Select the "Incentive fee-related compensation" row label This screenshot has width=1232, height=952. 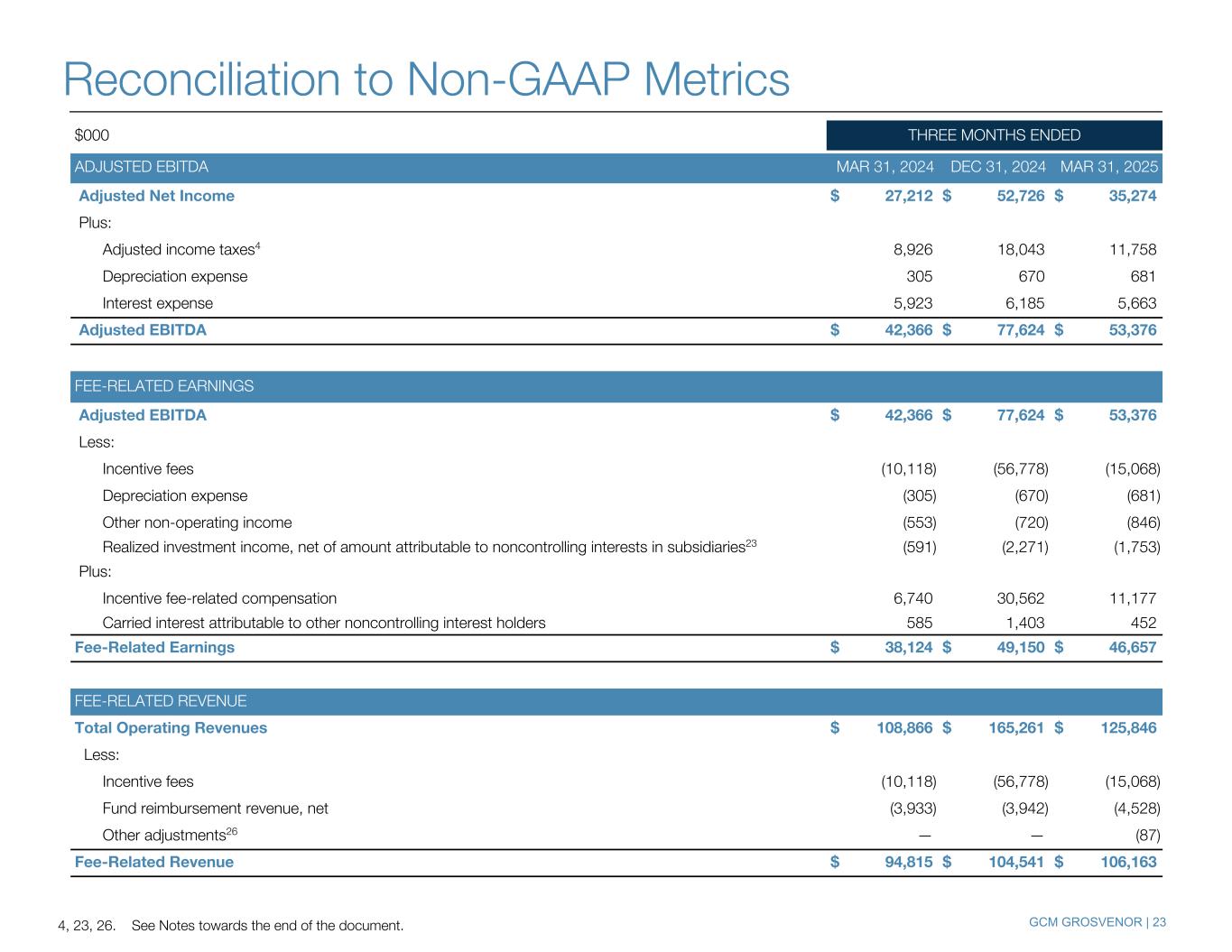[x=219, y=598]
